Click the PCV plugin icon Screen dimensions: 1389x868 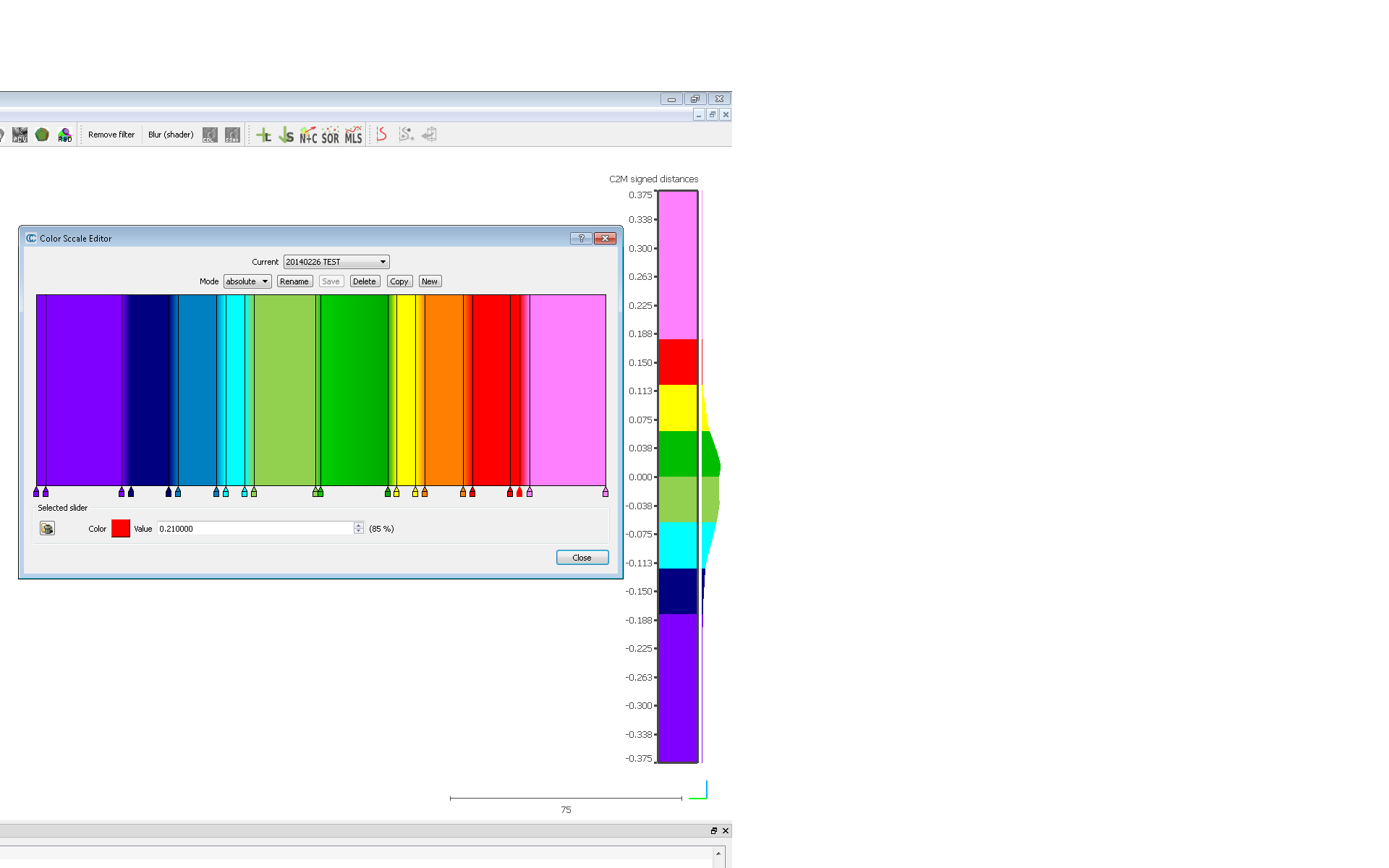pyautogui.click(x=20, y=135)
